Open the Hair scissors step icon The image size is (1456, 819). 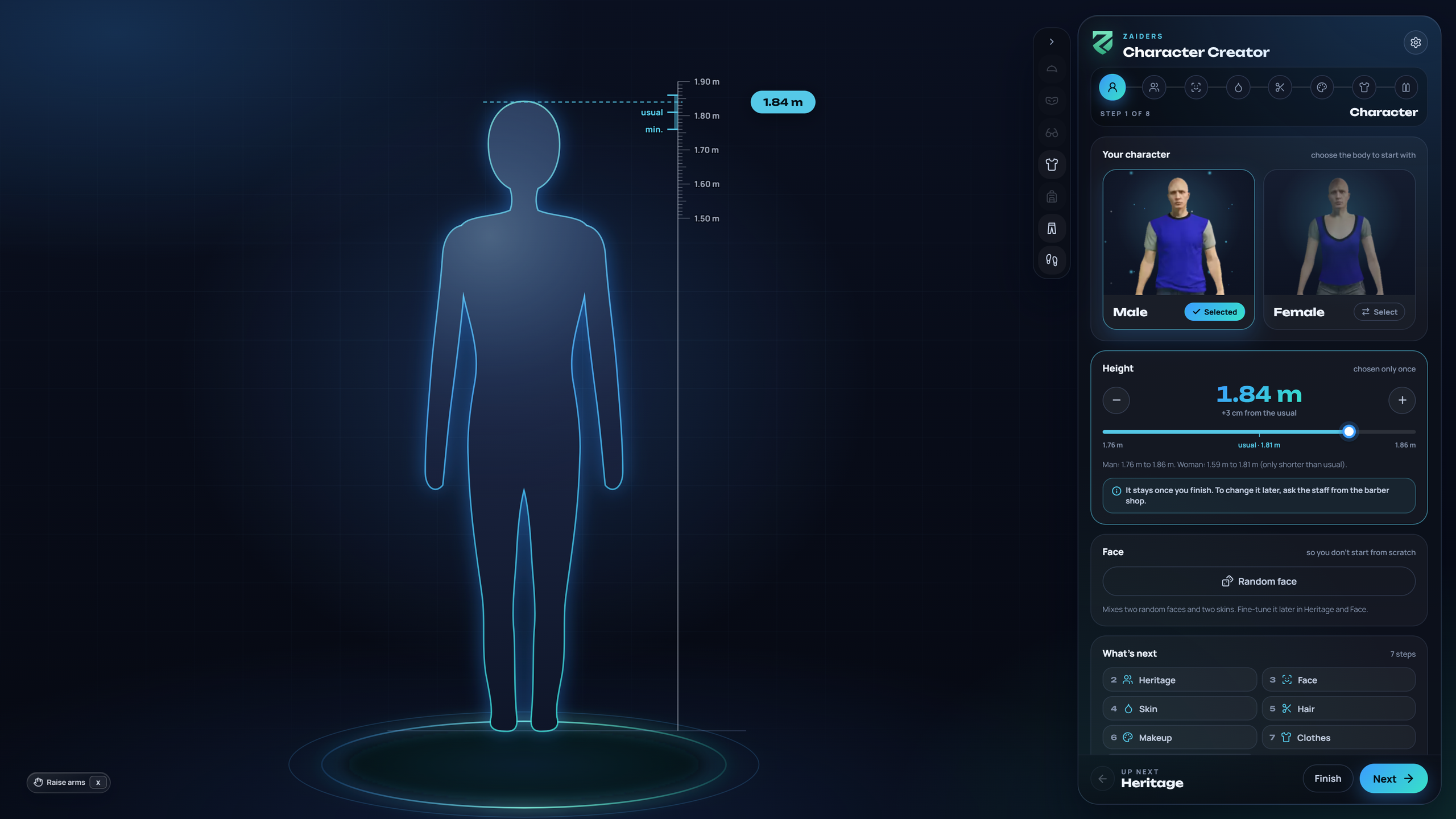pyautogui.click(x=1280, y=88)
